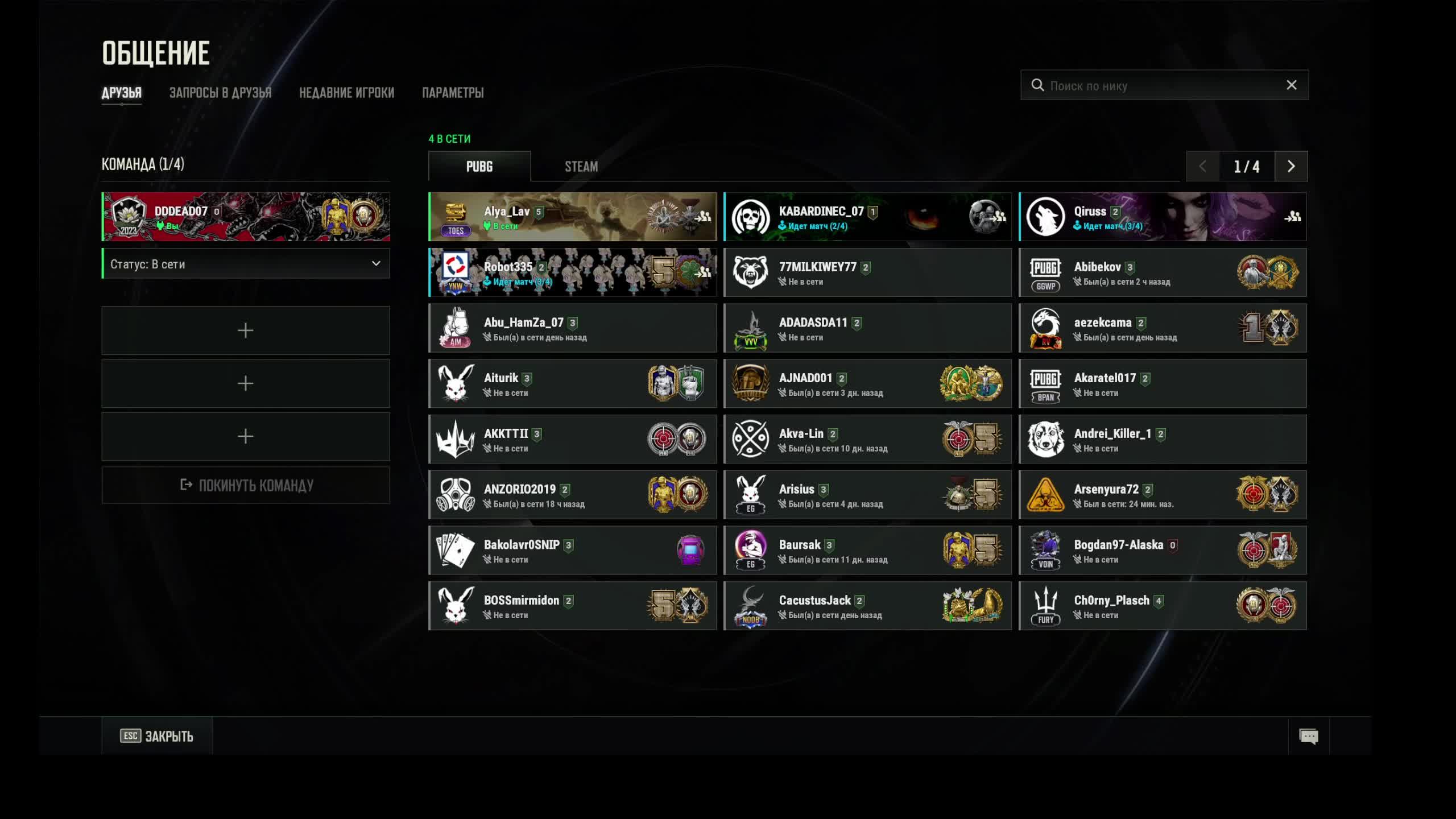Go to previous friends page arrow
The height and width of the screenshot is (819, 1456).
click(1202, 166)
